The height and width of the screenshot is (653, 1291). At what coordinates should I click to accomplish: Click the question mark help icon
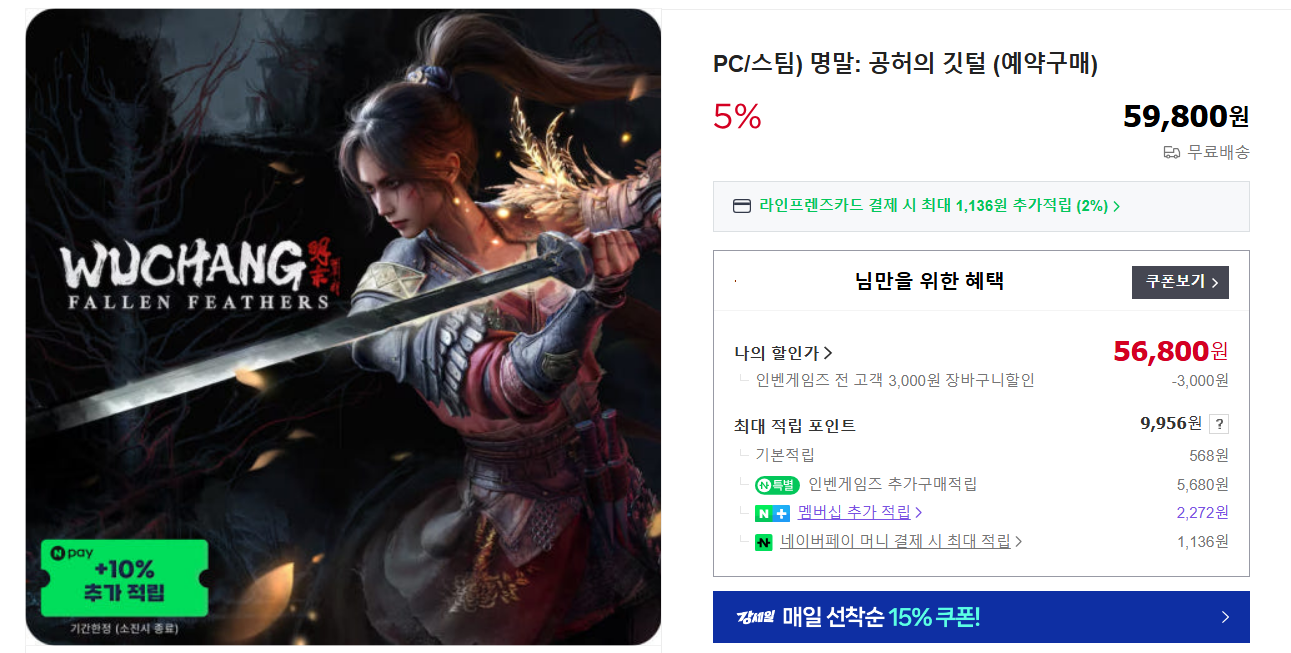pos(1218,424)
